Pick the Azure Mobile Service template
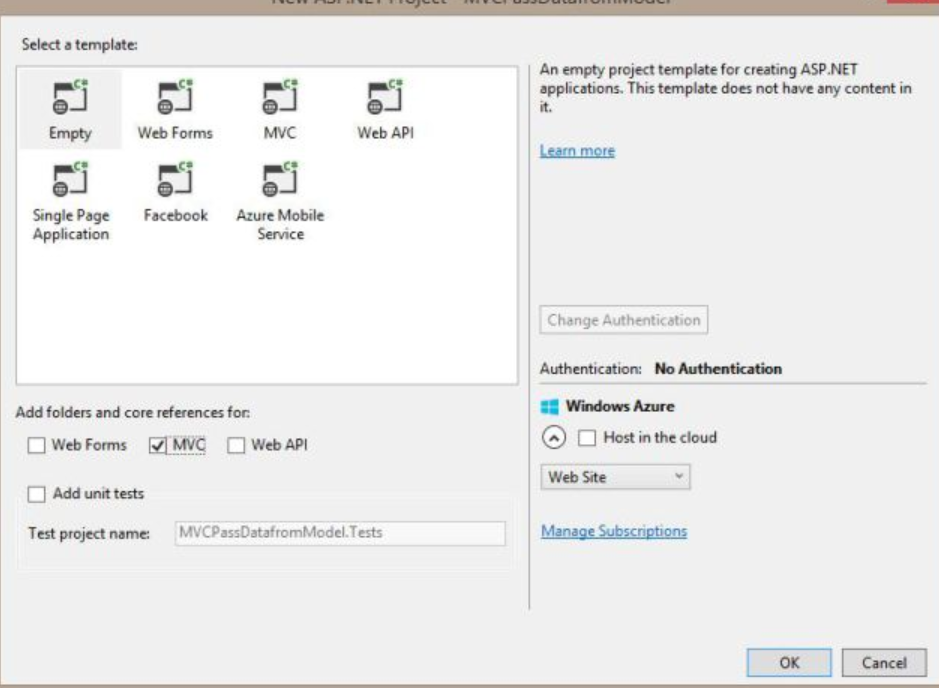Screen dimensions: 939x688 (280, 202)
